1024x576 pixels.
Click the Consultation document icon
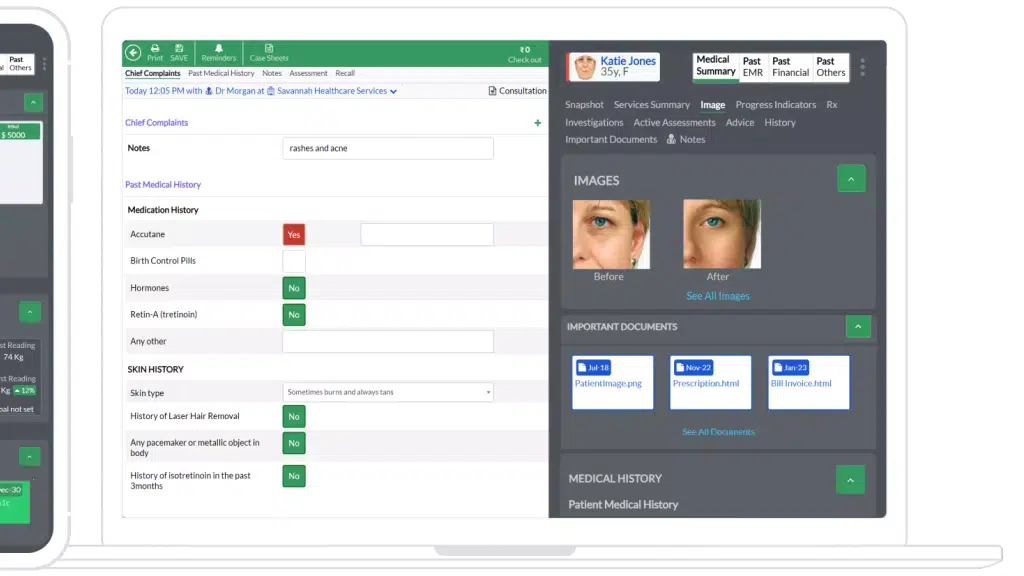[x=492, y=91]
